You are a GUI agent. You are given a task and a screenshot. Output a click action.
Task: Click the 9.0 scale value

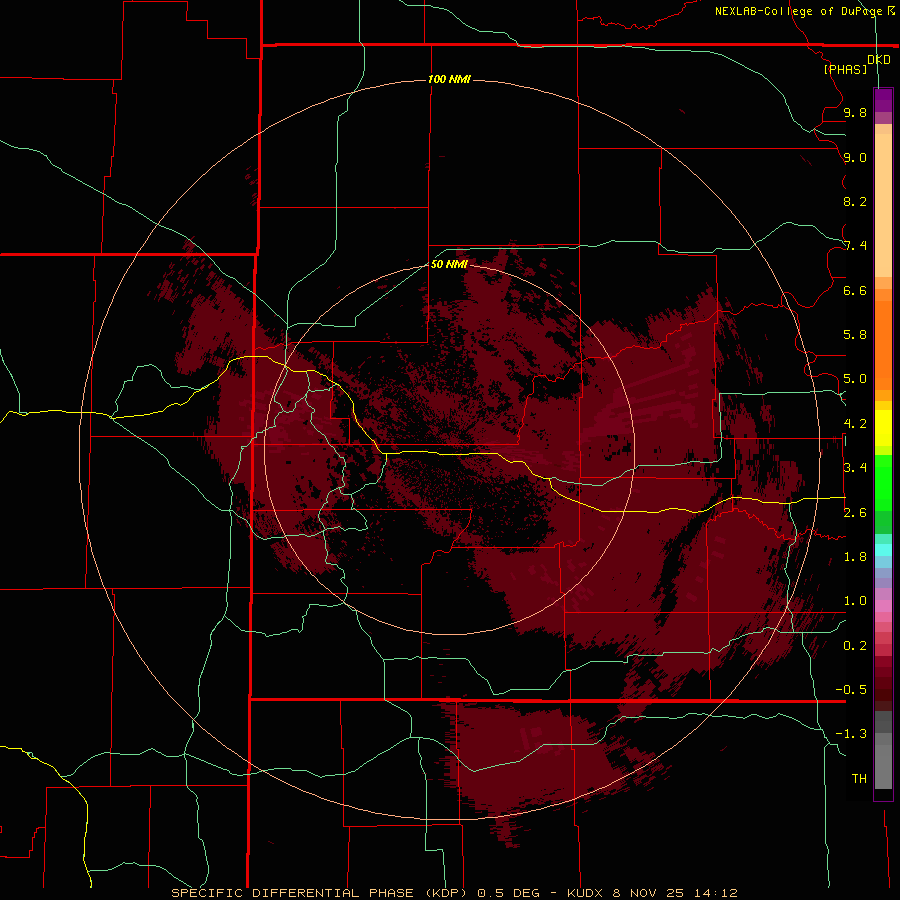pos(855,157)
